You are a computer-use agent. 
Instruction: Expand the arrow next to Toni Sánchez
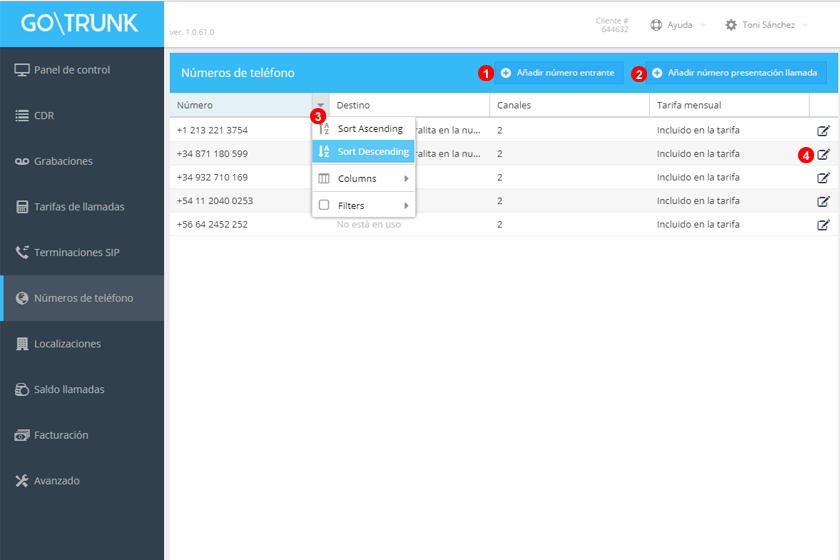pyautogui.click(x=805, y=25)
